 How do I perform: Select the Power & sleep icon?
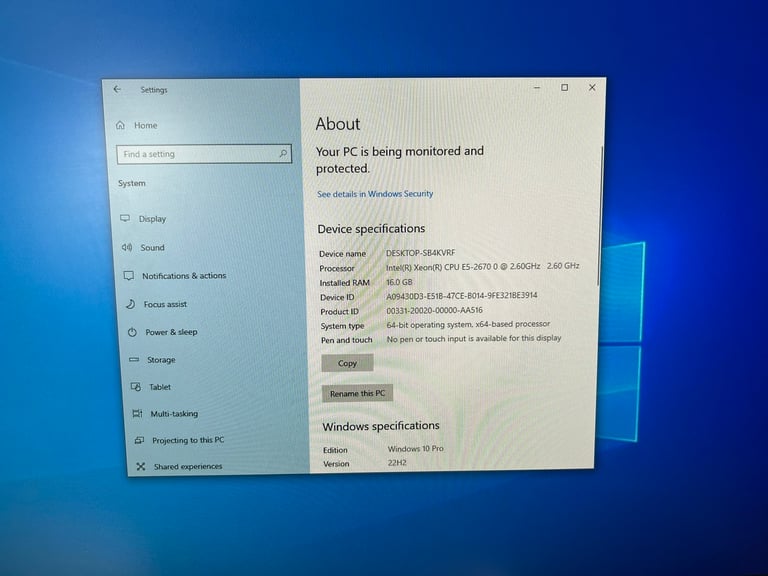[132, 332]
